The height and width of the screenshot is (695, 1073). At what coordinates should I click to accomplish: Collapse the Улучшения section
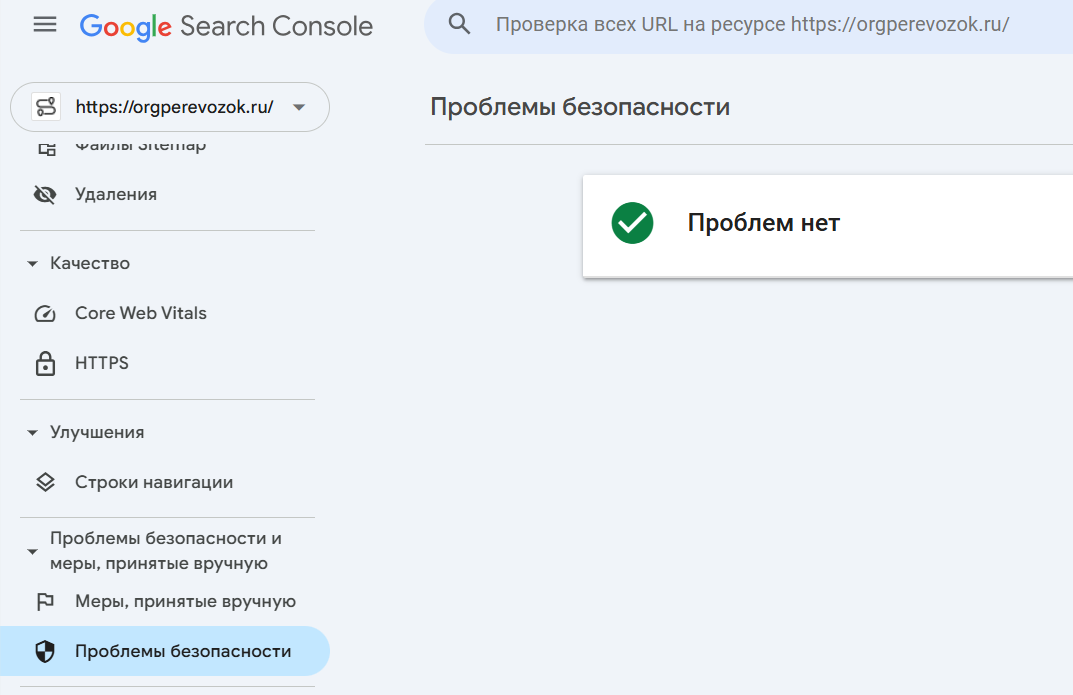[x=32, y=433]
